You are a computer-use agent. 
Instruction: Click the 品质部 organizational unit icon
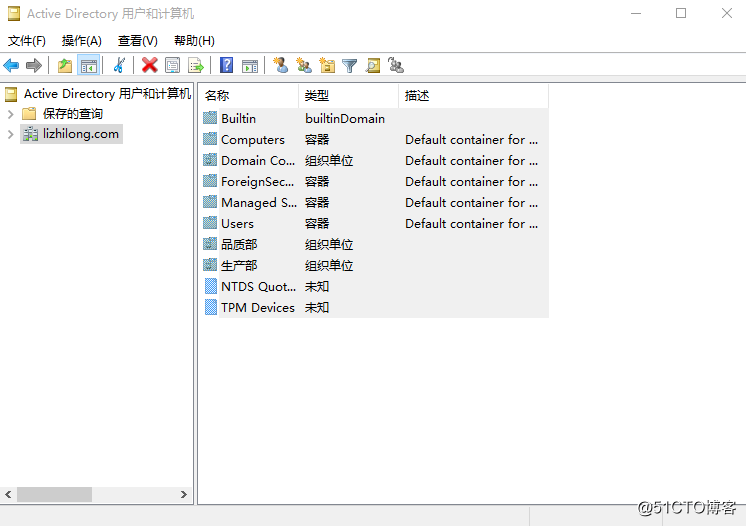coord(210,244)
